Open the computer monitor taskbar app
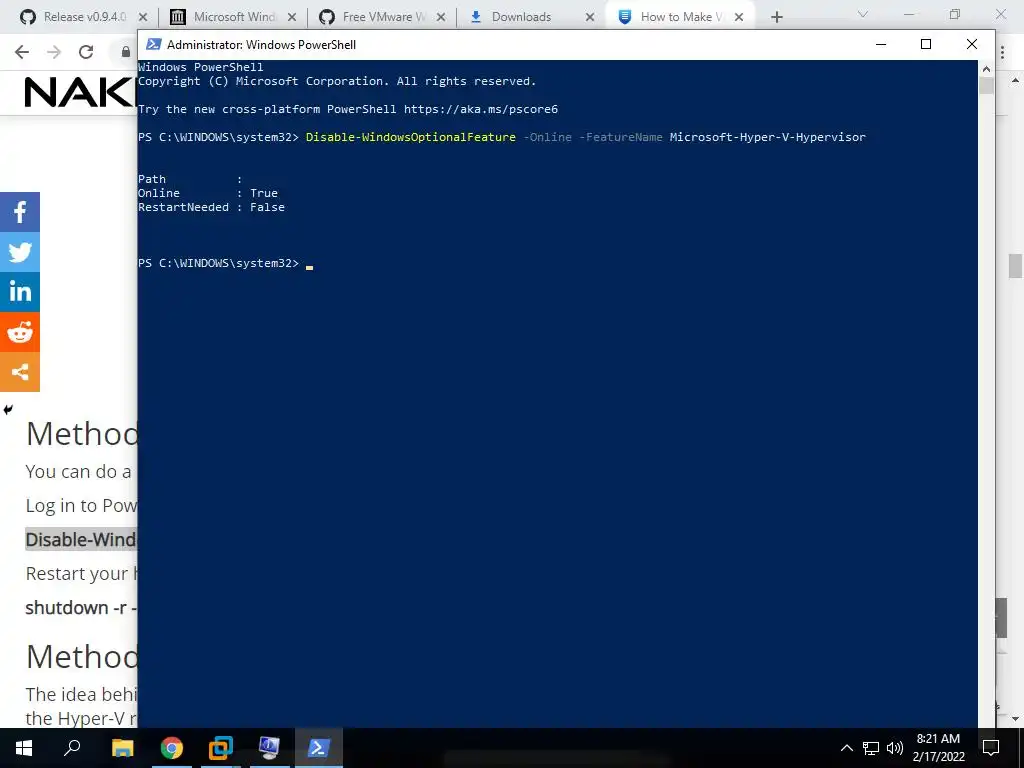Screen dimensions: 1024x768 click(269, 748)
